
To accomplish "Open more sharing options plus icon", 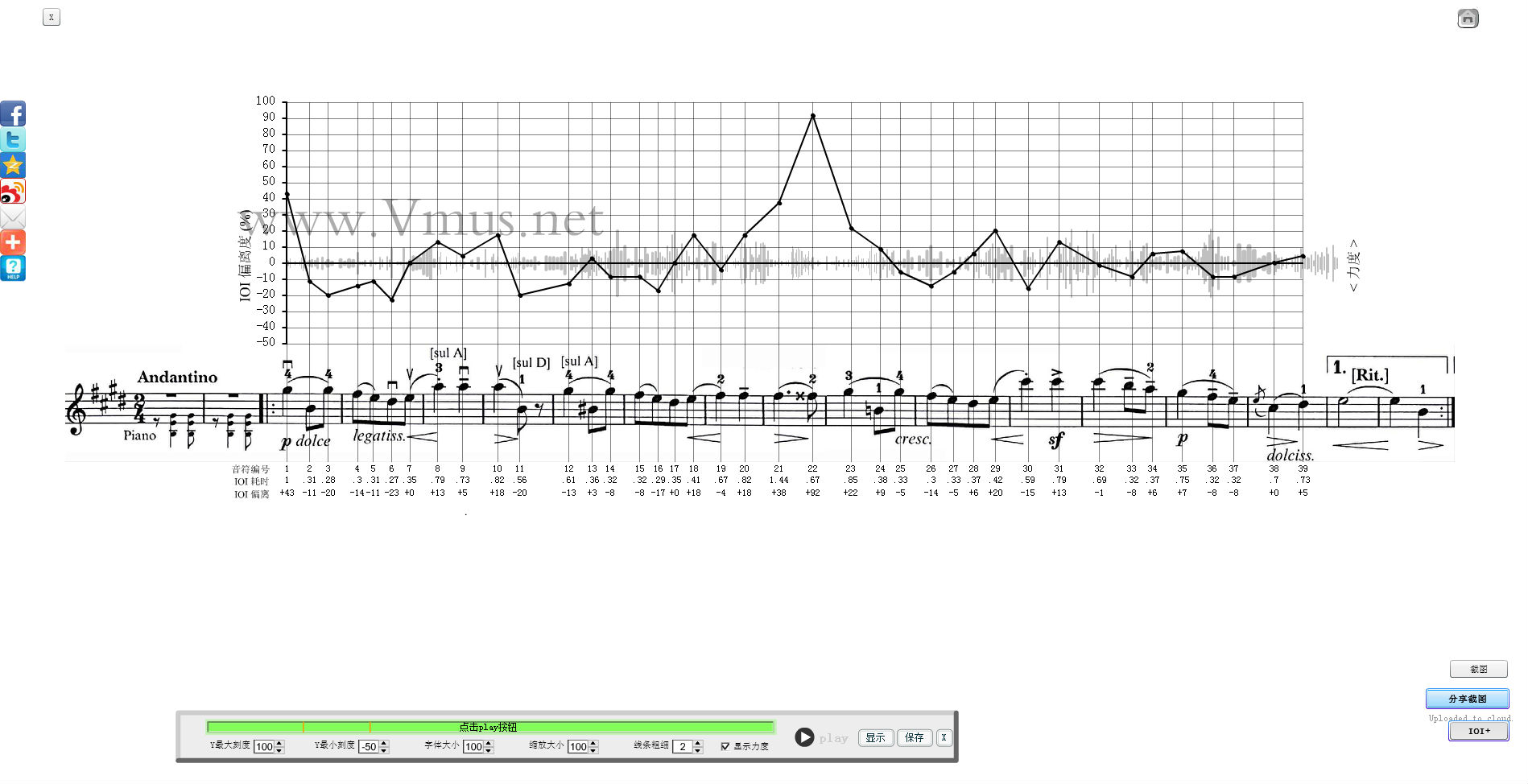I will pyautogui.click(x=13, y=242).
